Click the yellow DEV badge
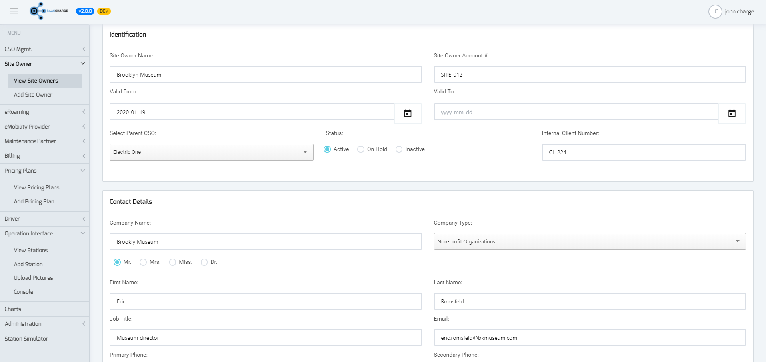766x362 pixels. point(104,11)
